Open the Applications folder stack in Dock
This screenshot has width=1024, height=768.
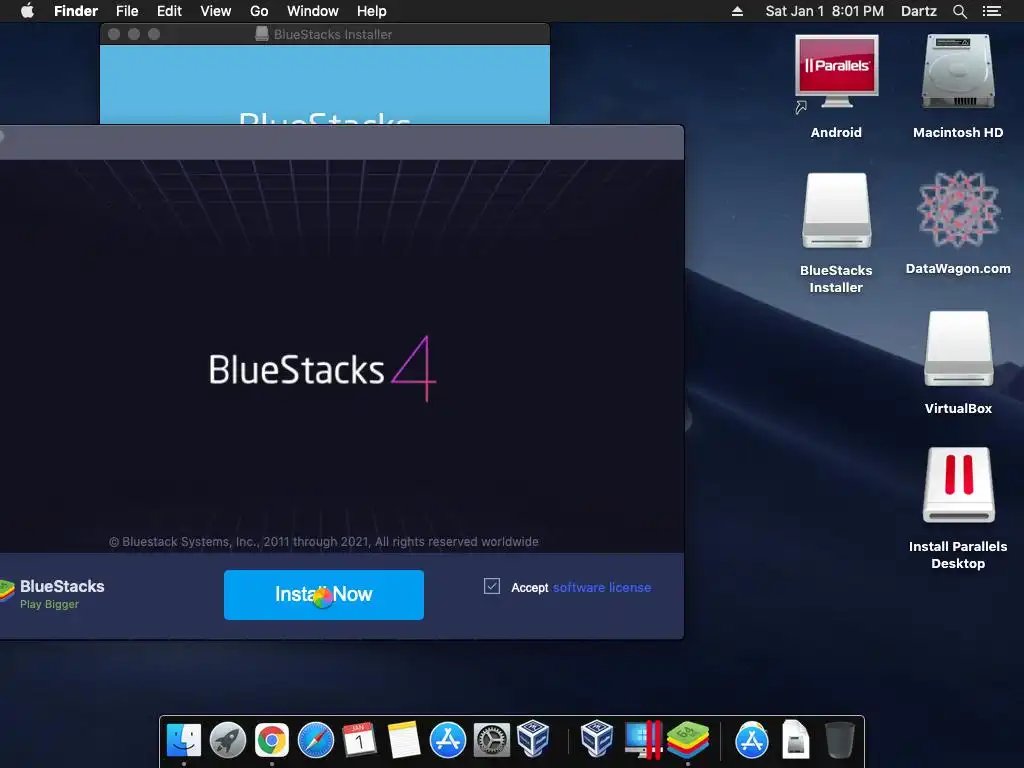(x=752, y=740)
